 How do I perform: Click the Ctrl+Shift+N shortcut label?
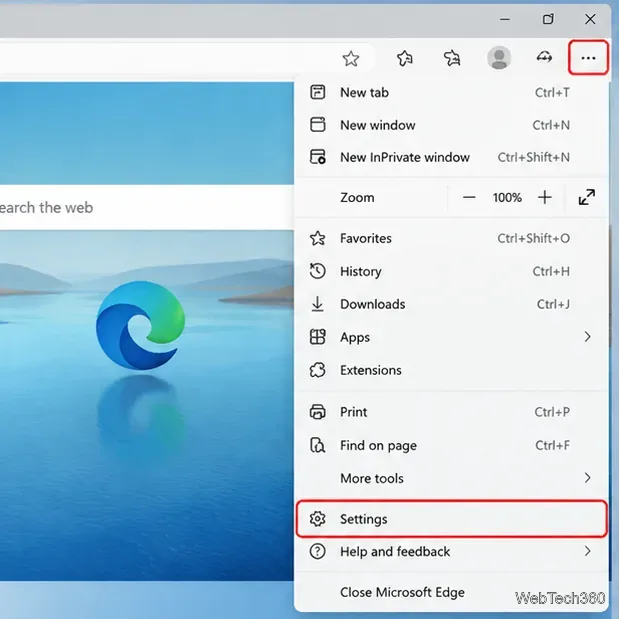[533, 157]
